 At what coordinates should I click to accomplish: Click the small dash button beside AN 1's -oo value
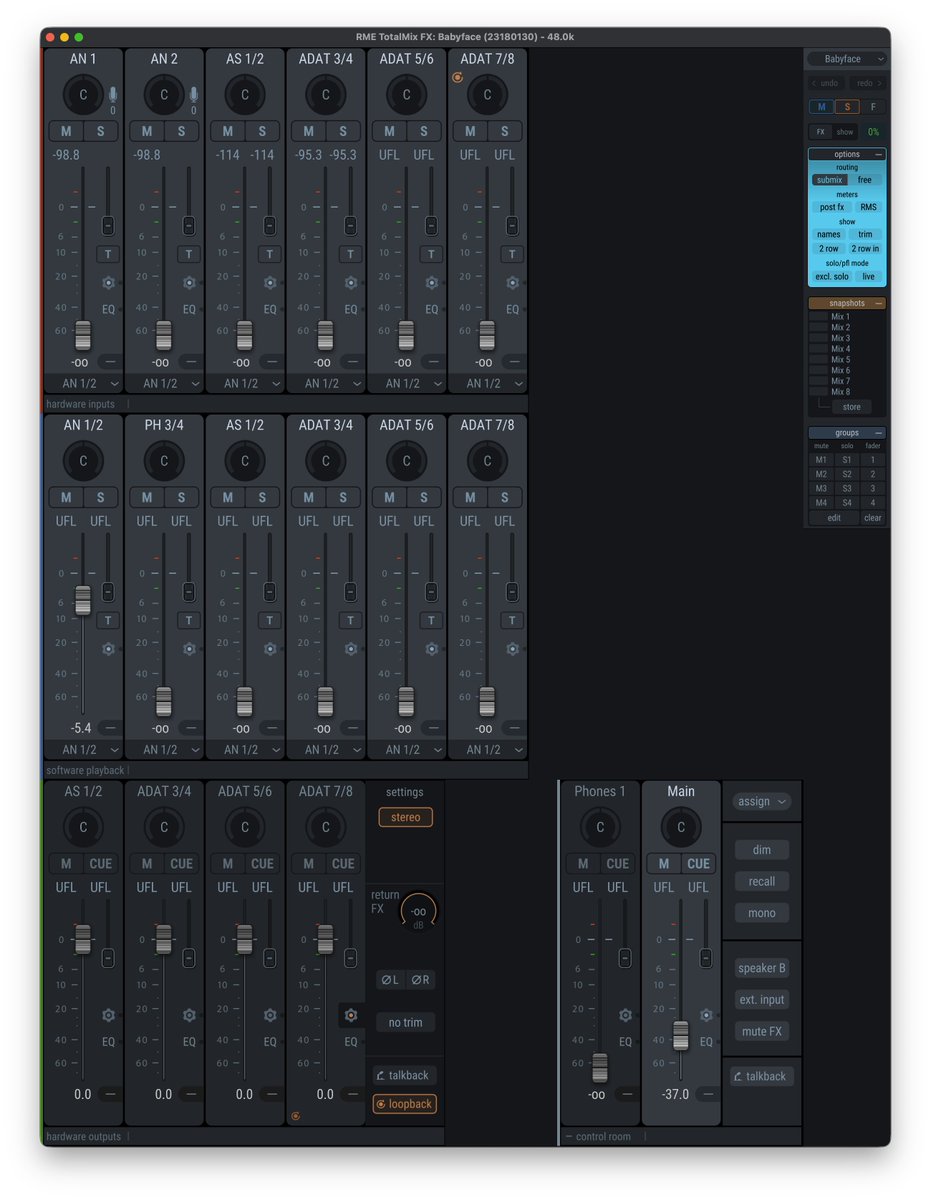109,362
